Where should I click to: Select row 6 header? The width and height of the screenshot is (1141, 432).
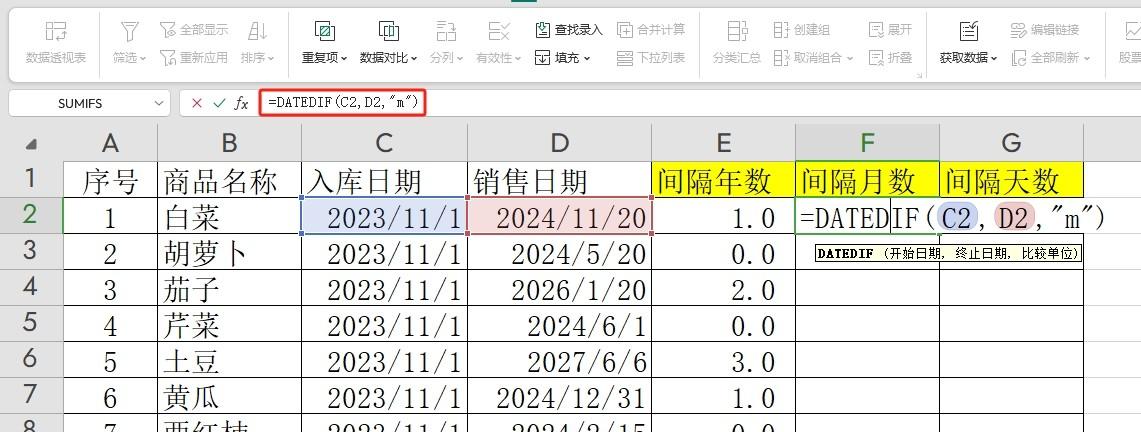click(x=31, y=359)
